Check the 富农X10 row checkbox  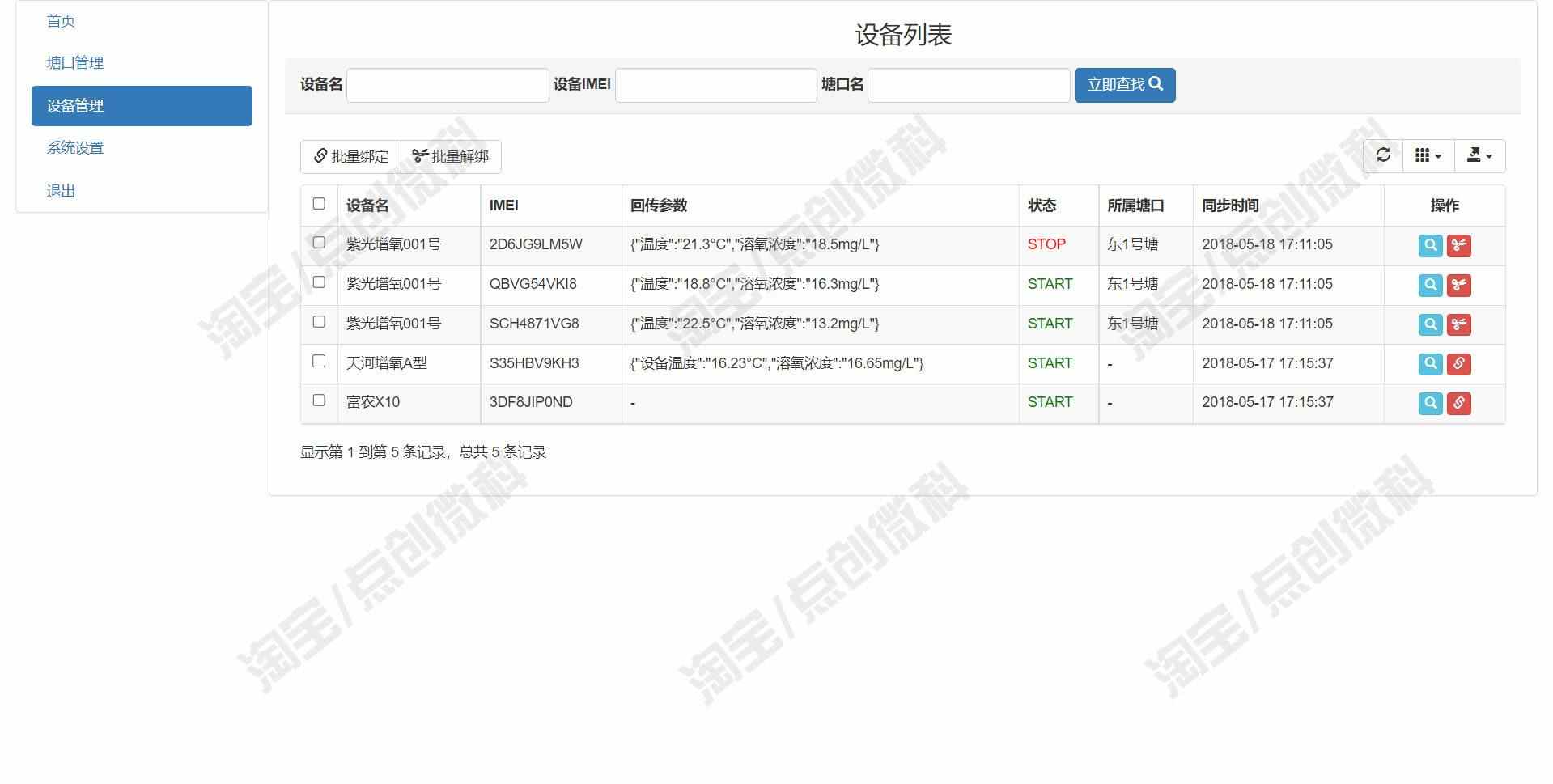point(319,400)
